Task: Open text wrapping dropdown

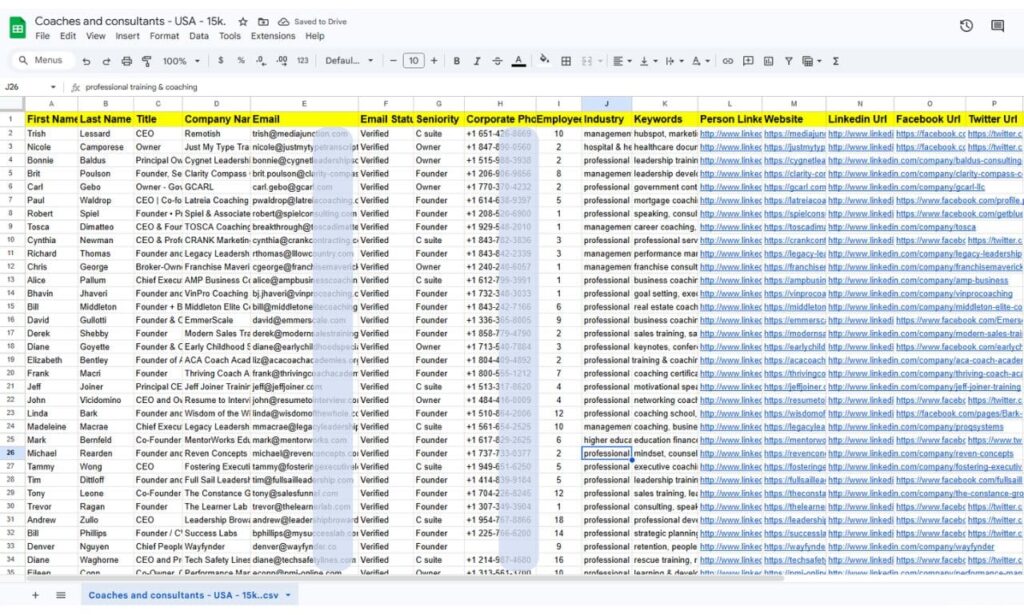Action: 674,61
